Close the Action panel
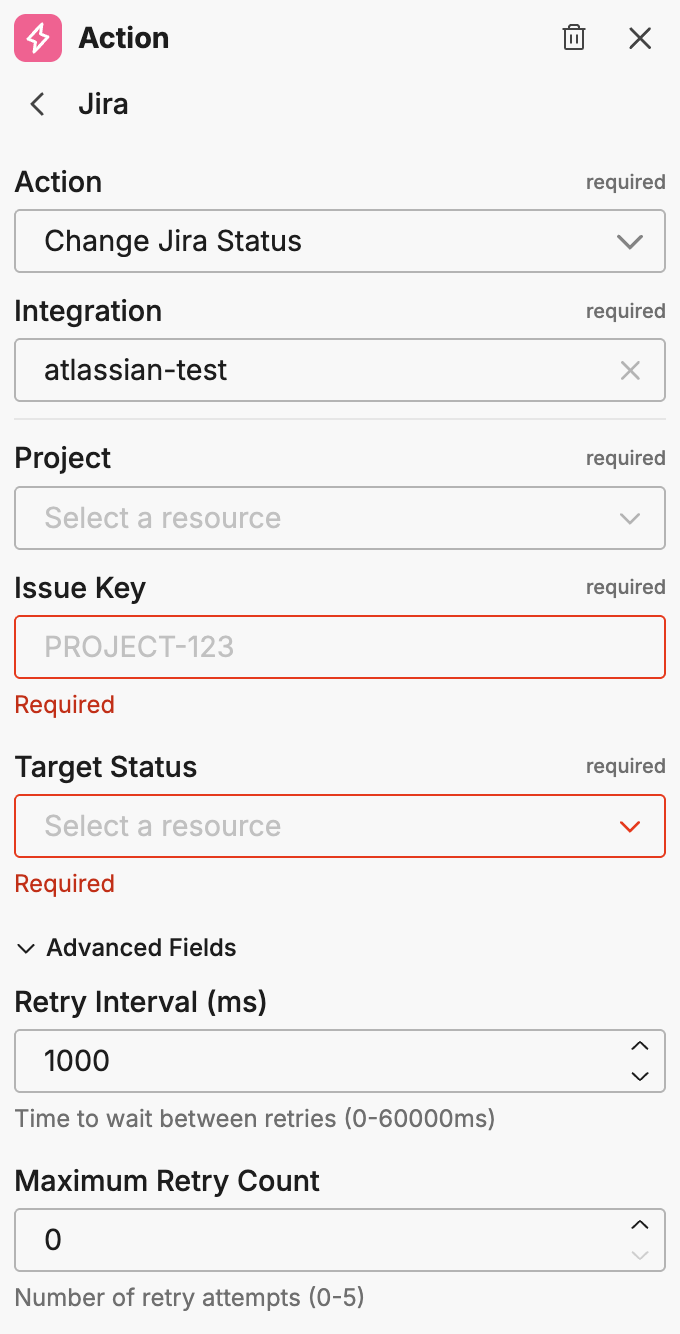Screen dimensions: 680x1334 coord(640,38)
